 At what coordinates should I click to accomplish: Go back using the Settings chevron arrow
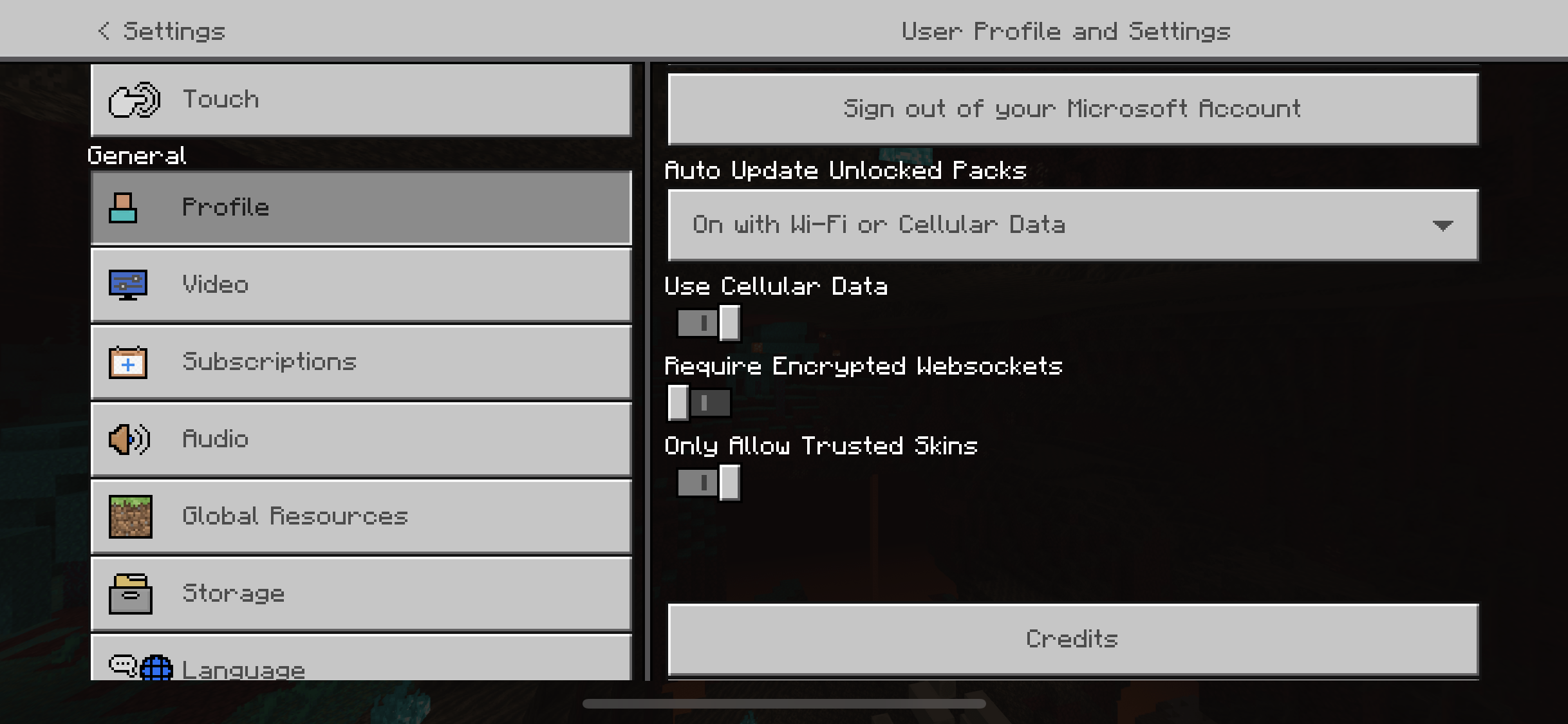click(104, 30)
